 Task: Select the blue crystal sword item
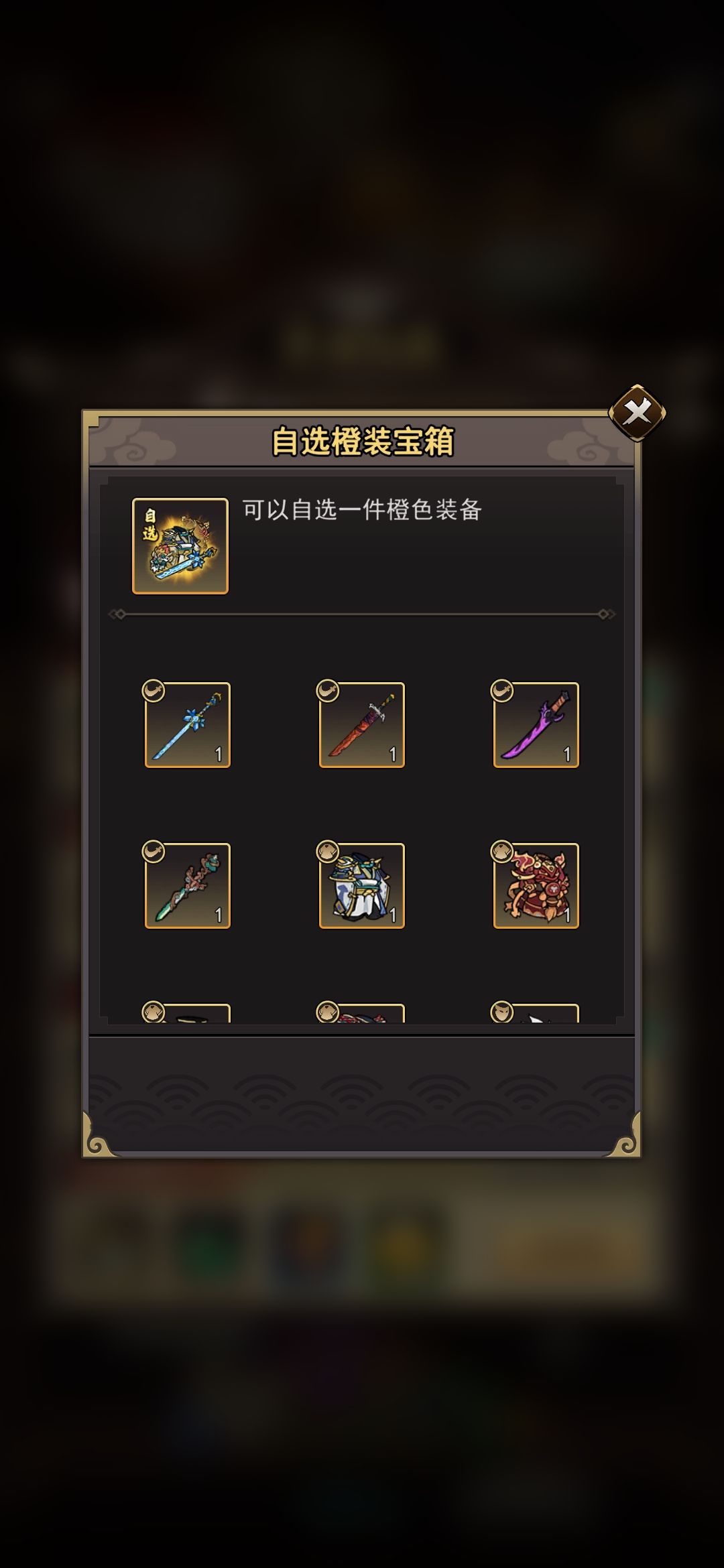188,725
